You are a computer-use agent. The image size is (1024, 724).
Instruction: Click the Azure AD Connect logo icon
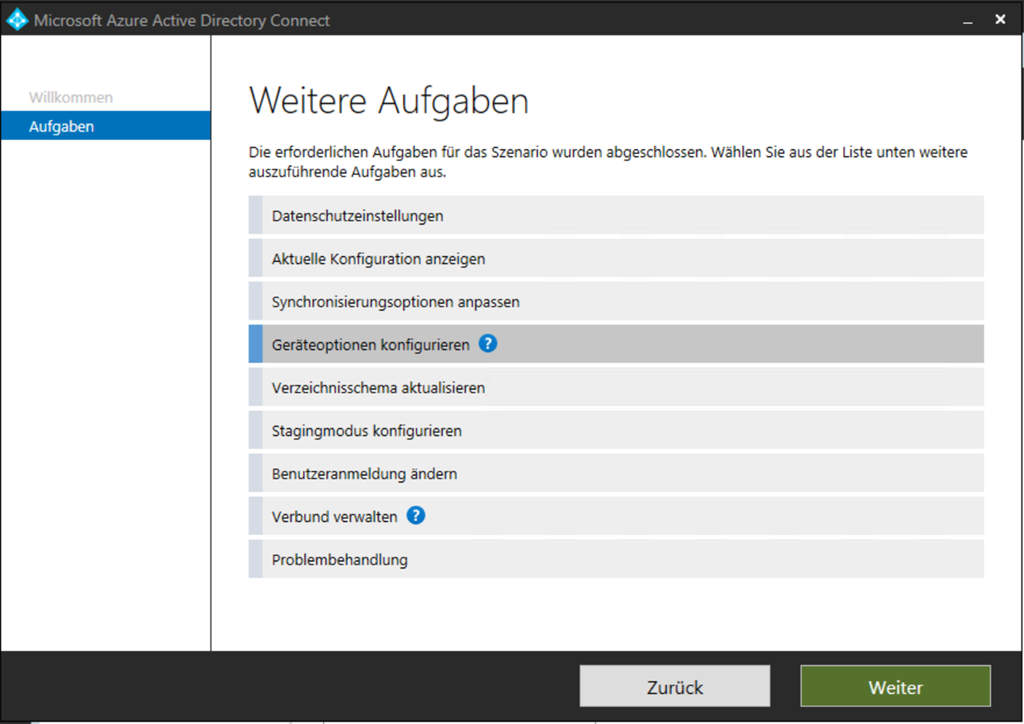coord(17,20)
